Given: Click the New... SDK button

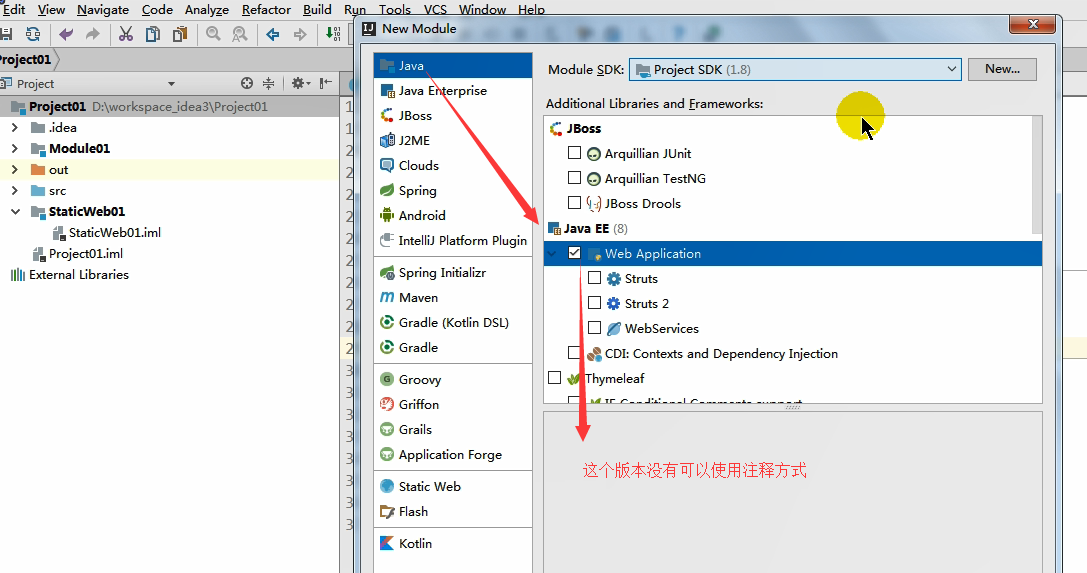Looking at the screenshot, I should [x=1002, y=69].
